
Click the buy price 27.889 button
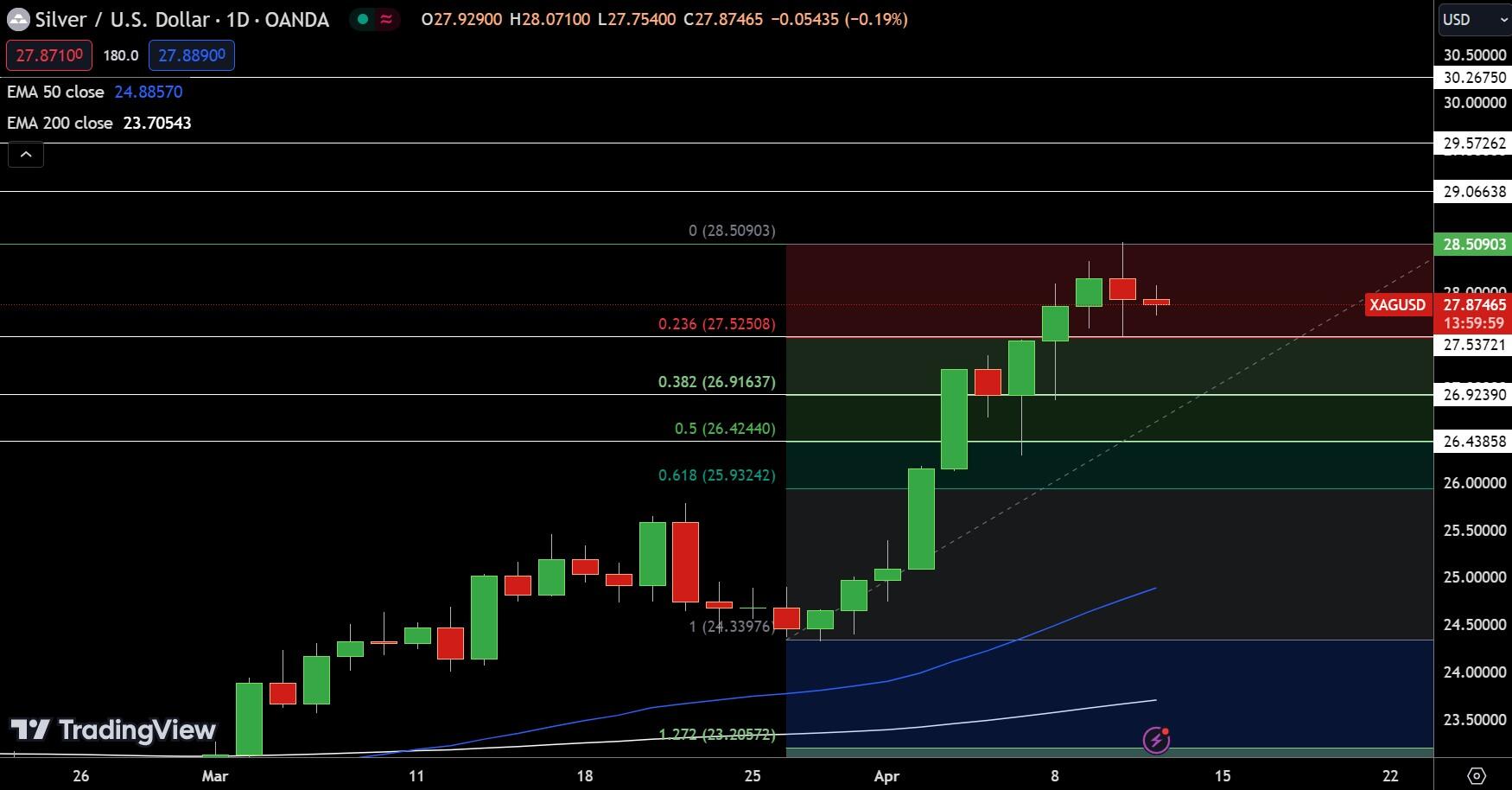[x=192, y=55]
